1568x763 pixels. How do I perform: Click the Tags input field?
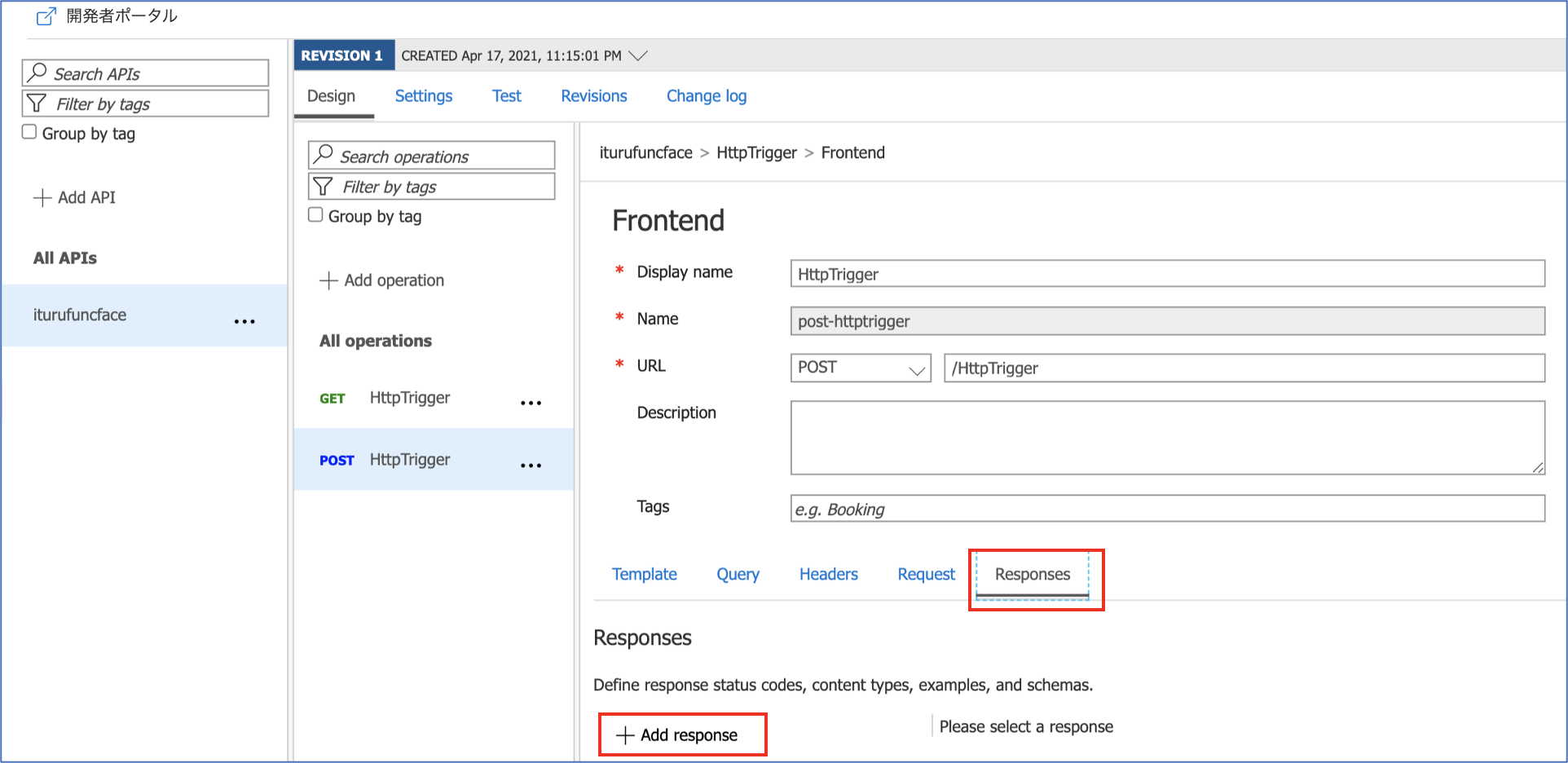click(1168, 509)
